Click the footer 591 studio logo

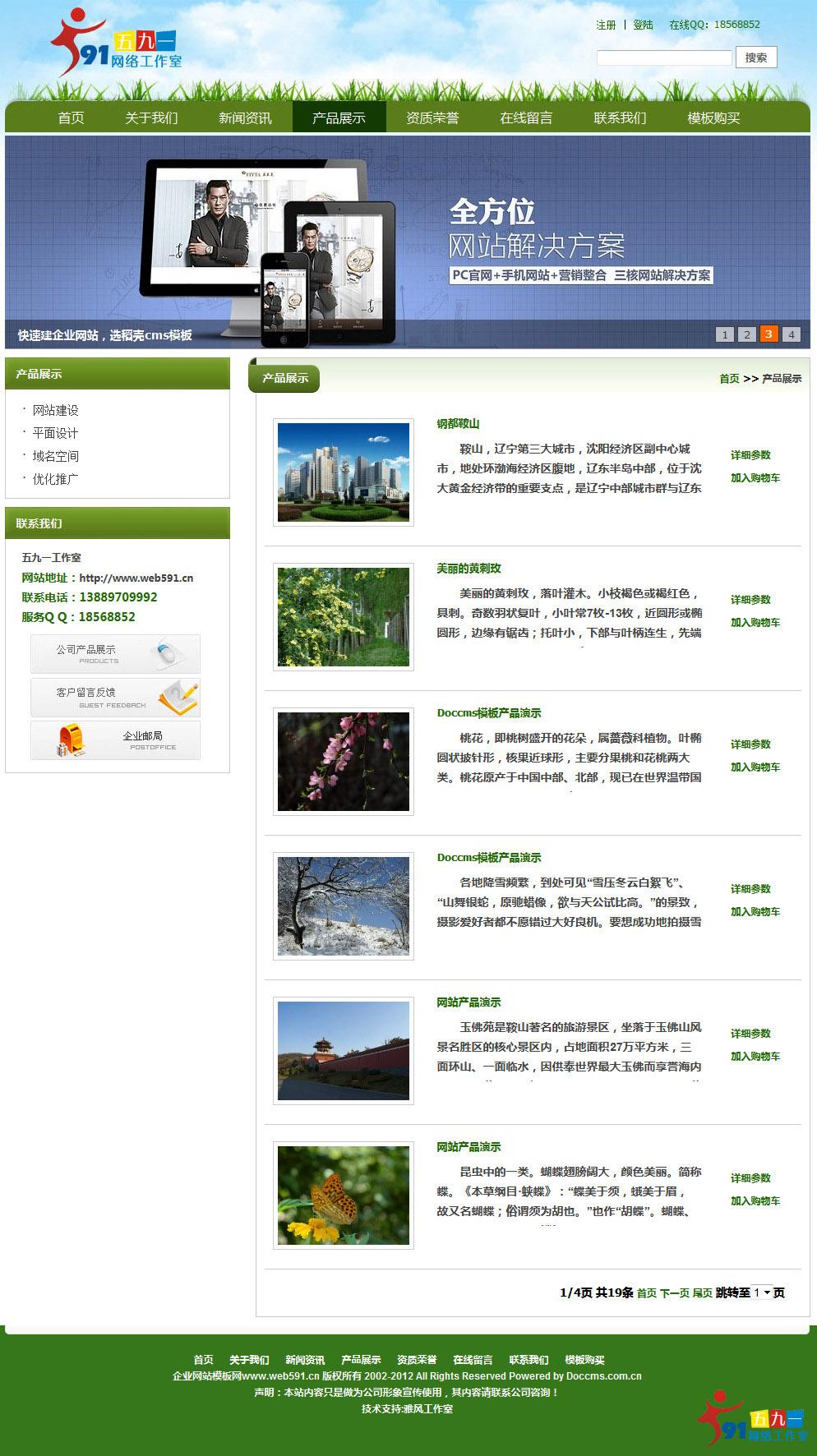752,1419
